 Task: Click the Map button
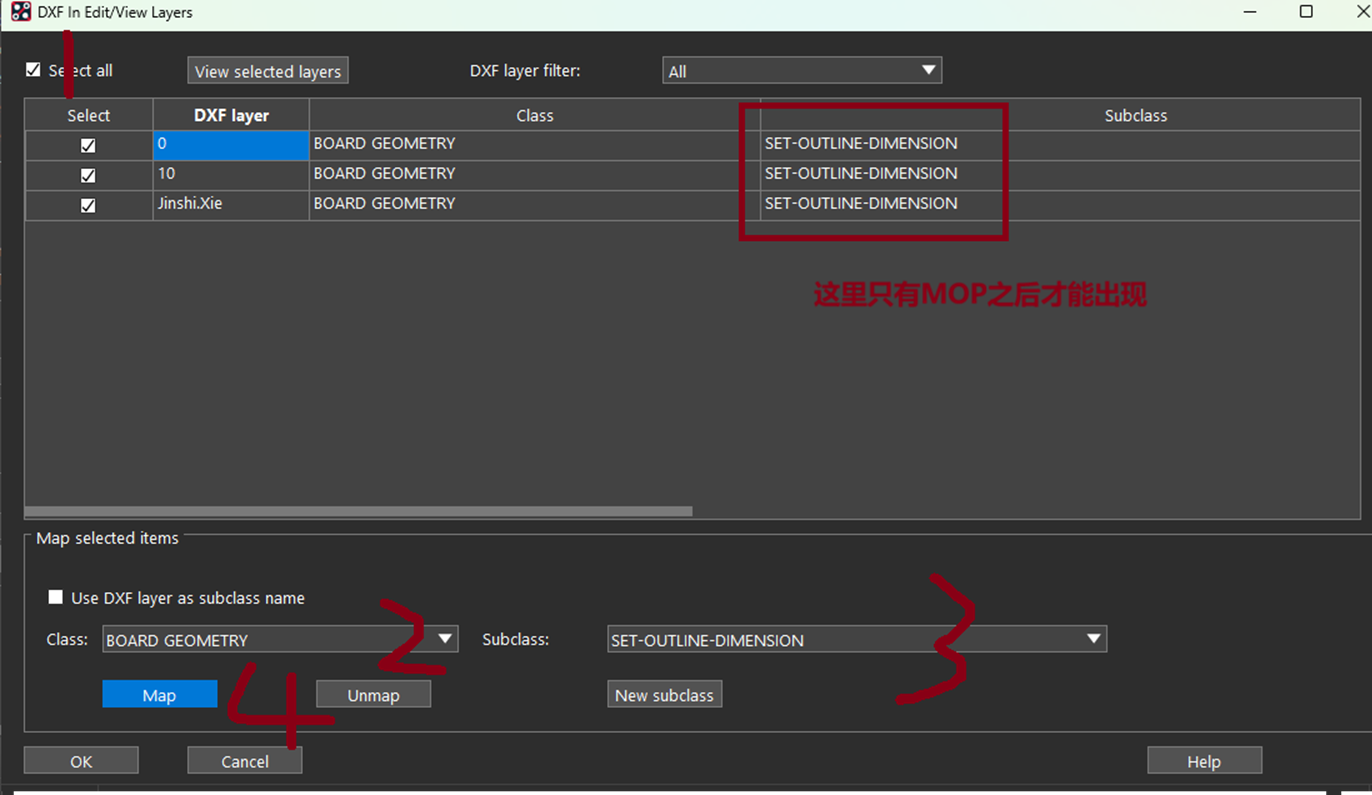coord(160,694)
